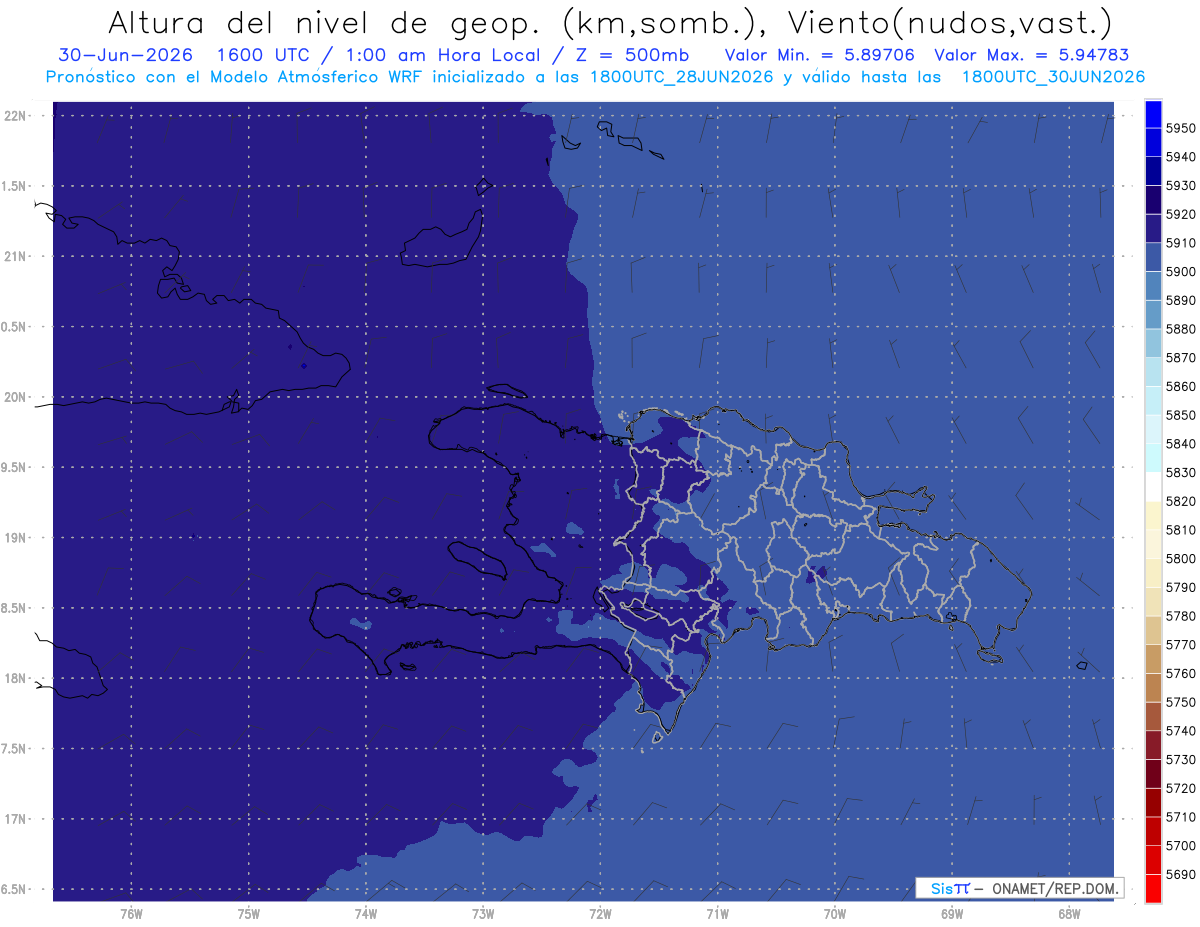This screenshot has width=1200, height=927.
Task: Click the longitude axis label '68W'
Action: 1069,914
